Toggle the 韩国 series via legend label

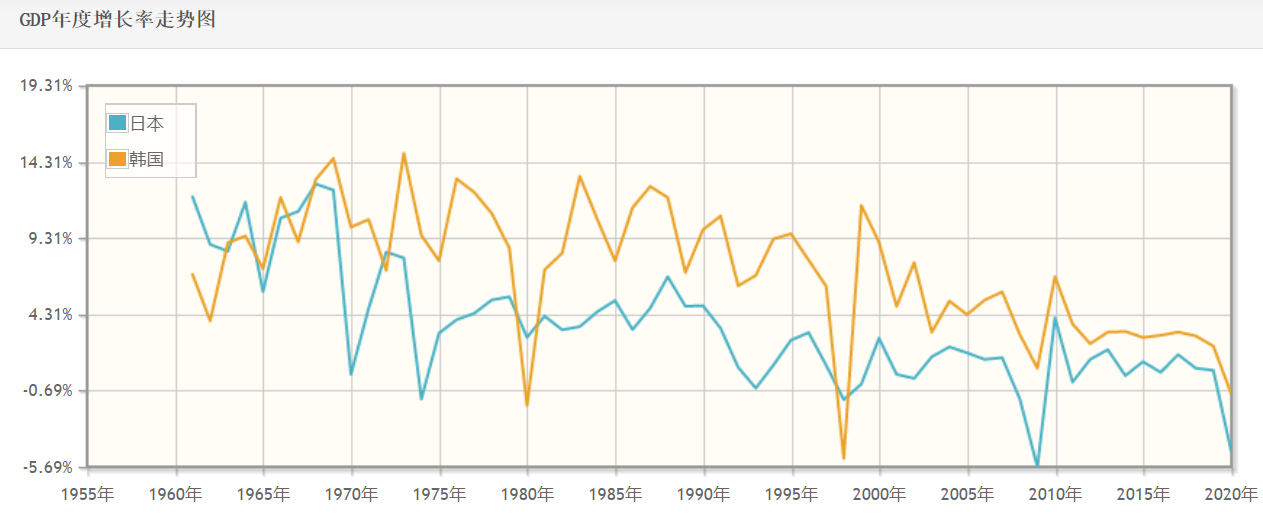coord(147,159)
